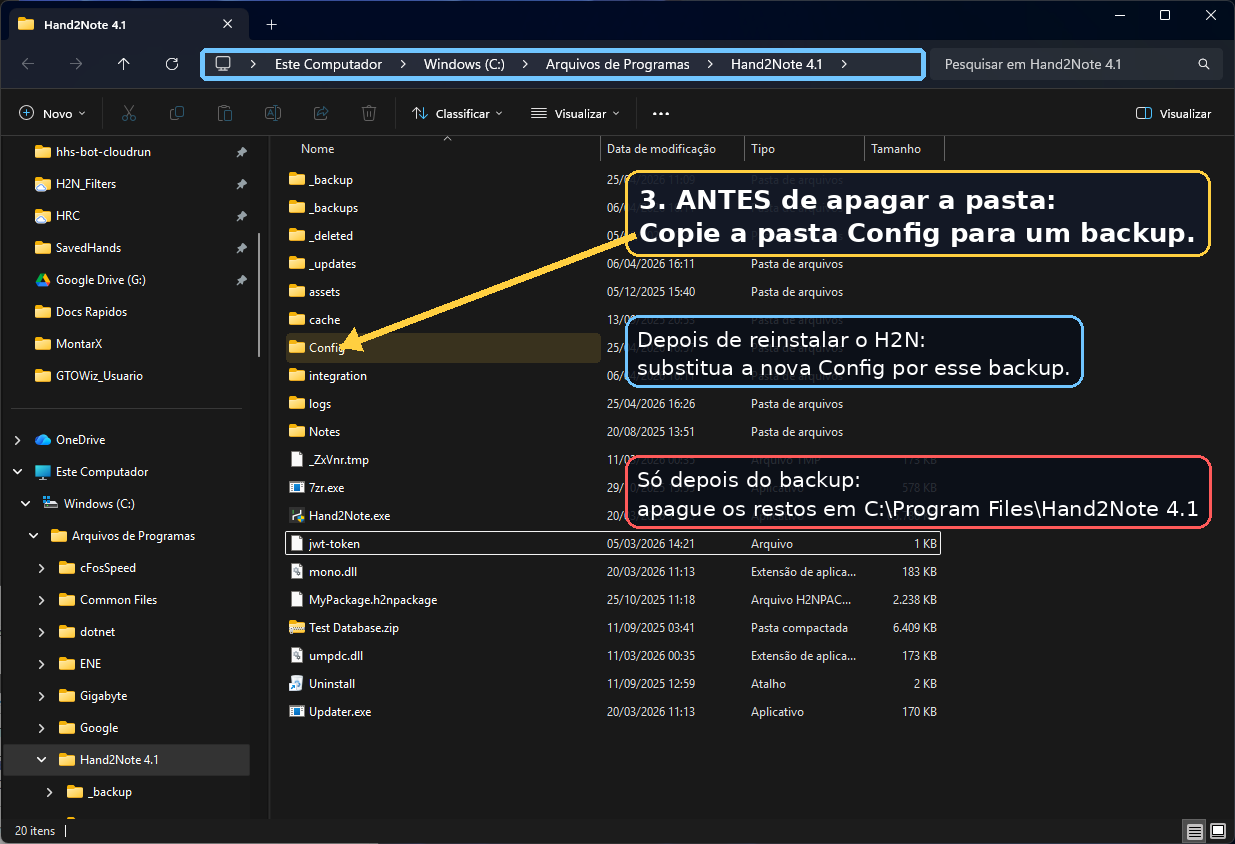Collapse Hand2Note 4.1 tree node
Viewport: 1235px width, 844px height.
(41, 760)
